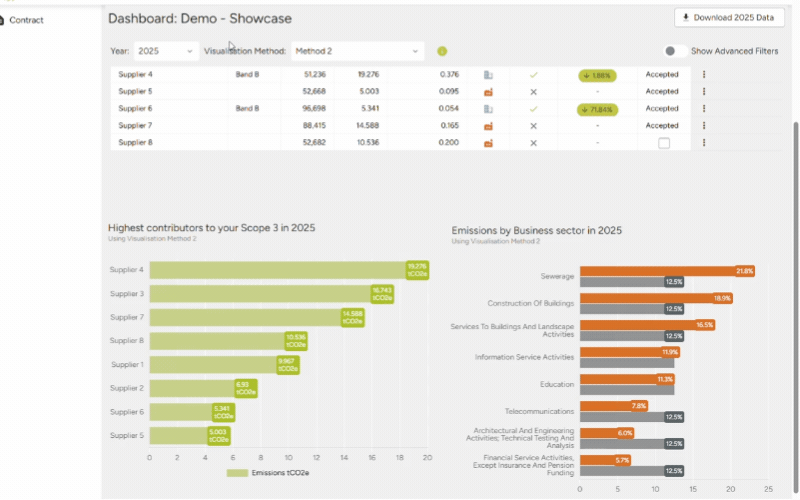
Task: Select the Supplier 8 table name cell
Action: click(135, 142)
